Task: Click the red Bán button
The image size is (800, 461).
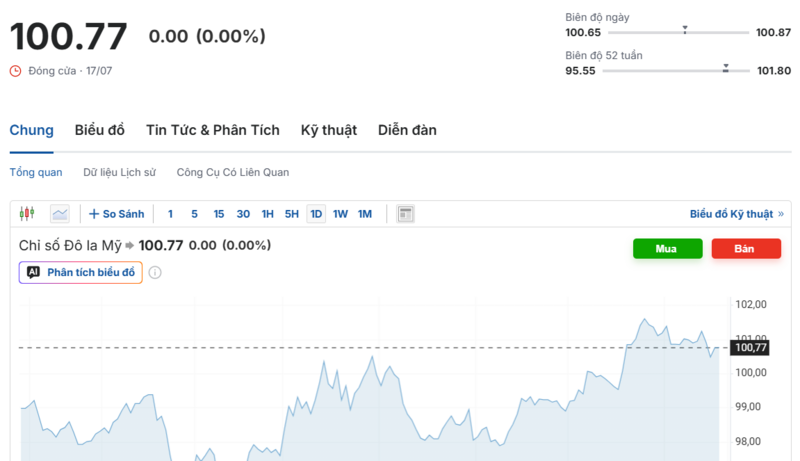Action: coord(746,249)
